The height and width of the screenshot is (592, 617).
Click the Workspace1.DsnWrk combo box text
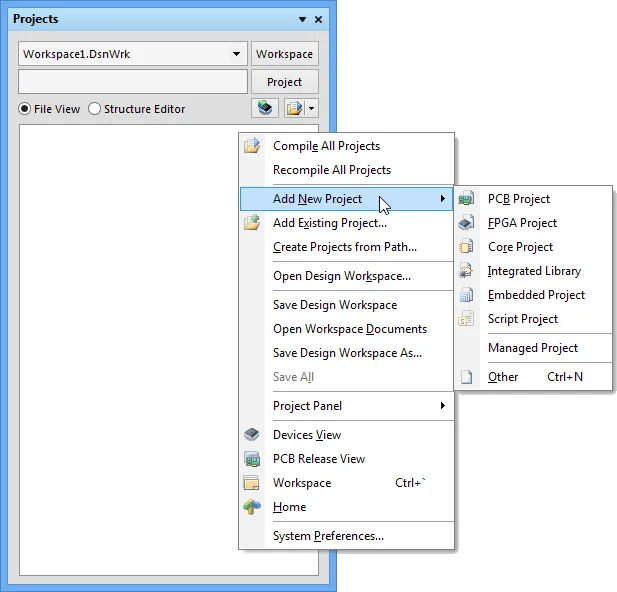pos(76,54)
